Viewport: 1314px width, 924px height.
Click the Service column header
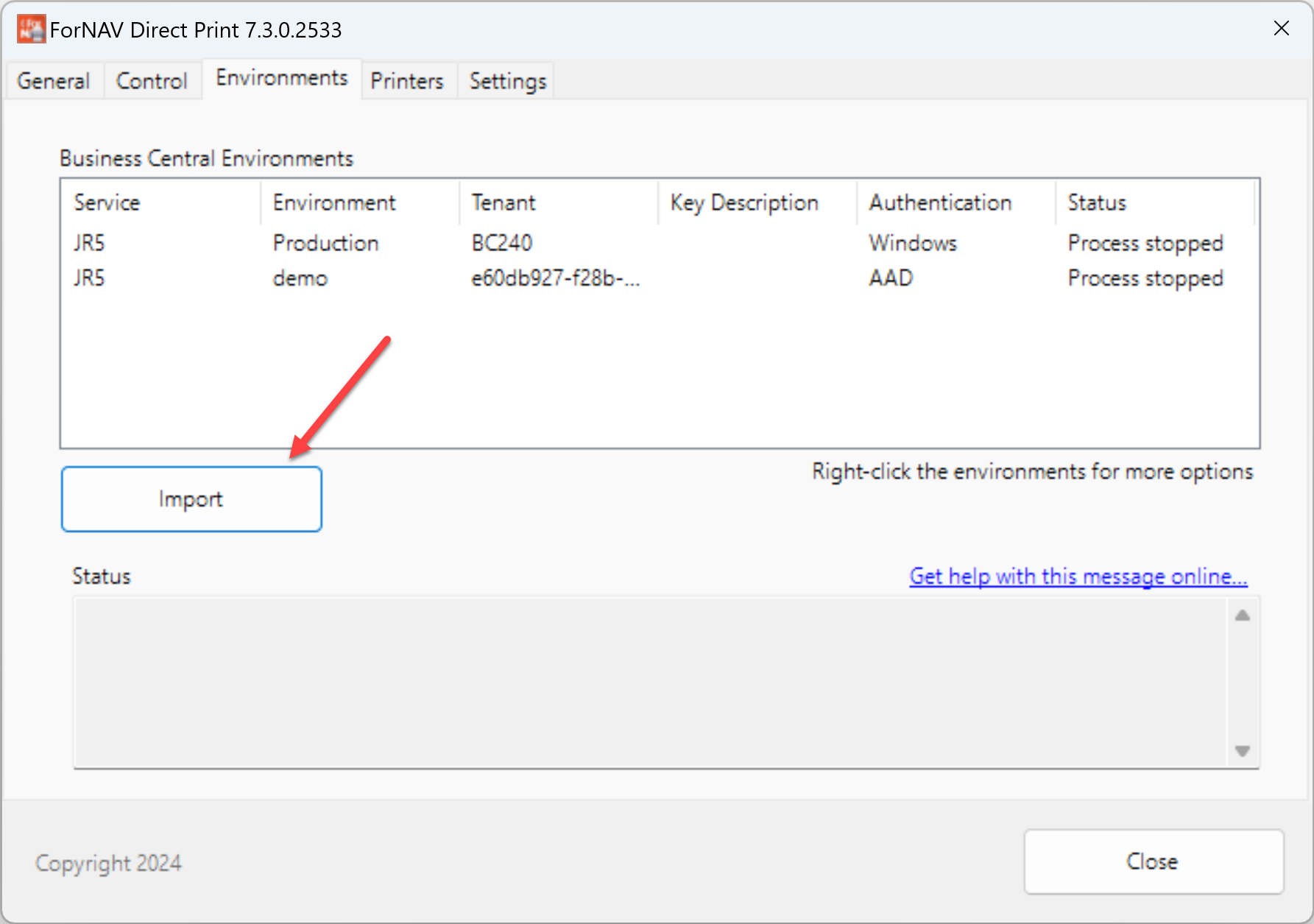[x=160, y=202]
